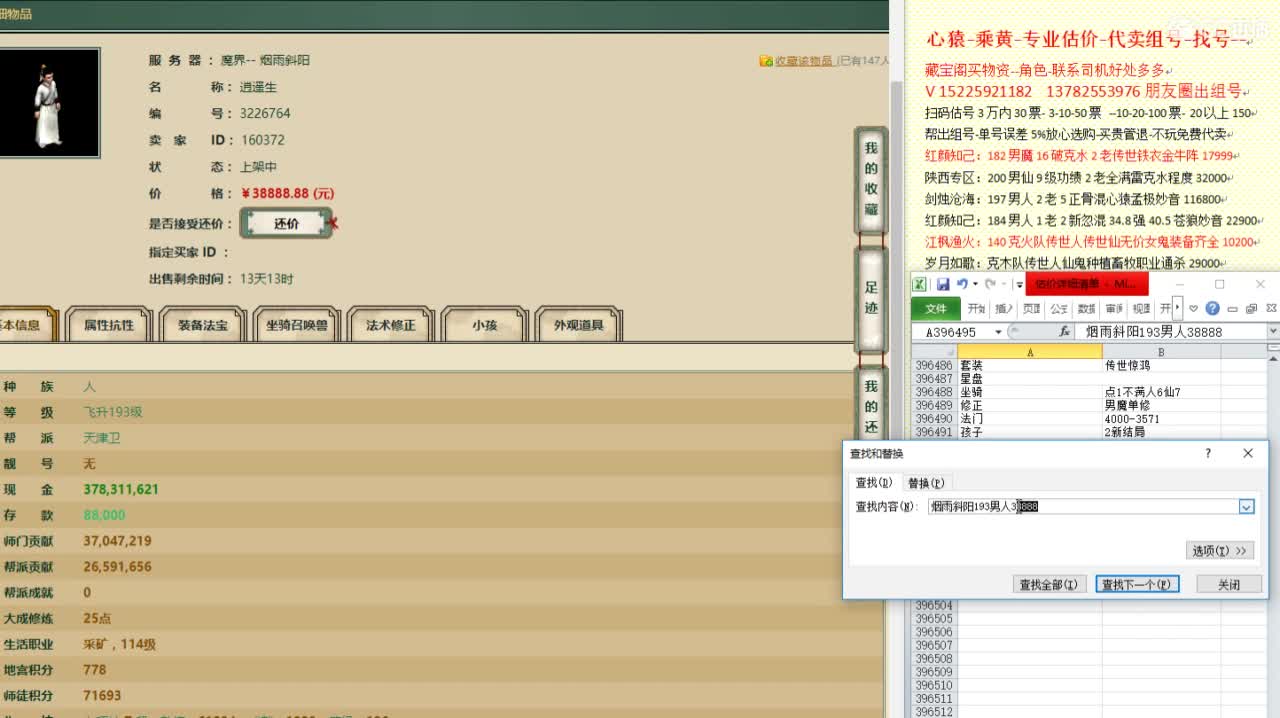Click the fx insert function icon
Image resolution: width=1280 pixels, height=718 pixels.
pos(1065,331)
